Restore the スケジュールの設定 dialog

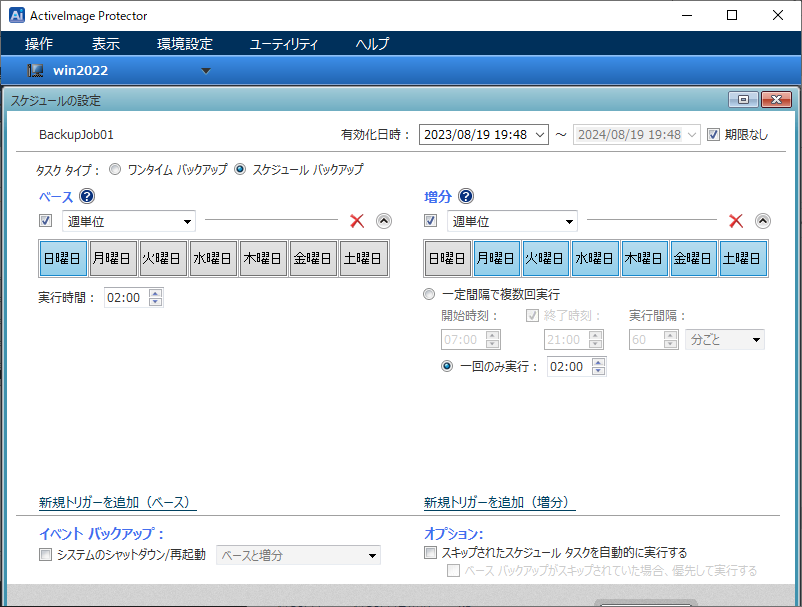744,99
